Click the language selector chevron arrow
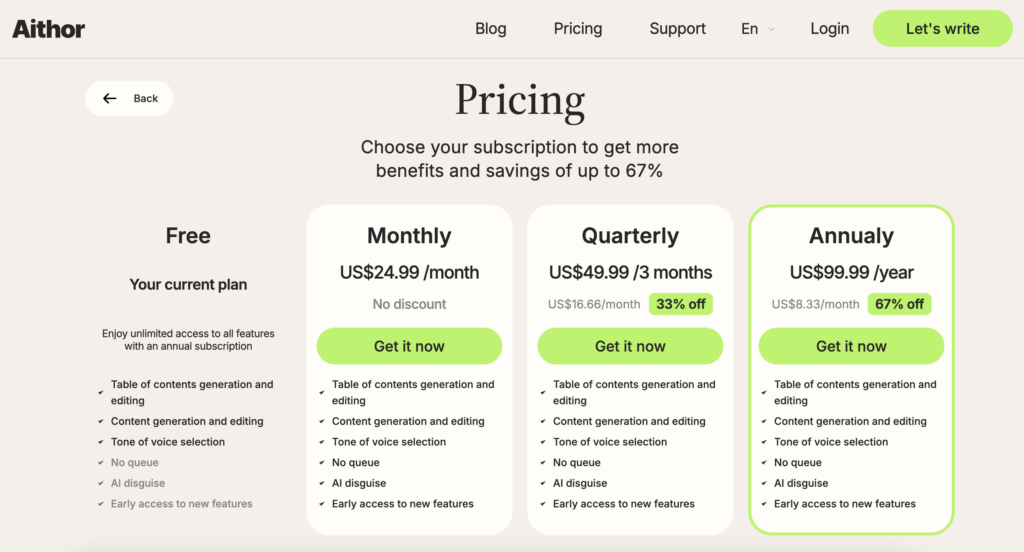The height and width of the screenshot is (552, 1024). point(771,29)
